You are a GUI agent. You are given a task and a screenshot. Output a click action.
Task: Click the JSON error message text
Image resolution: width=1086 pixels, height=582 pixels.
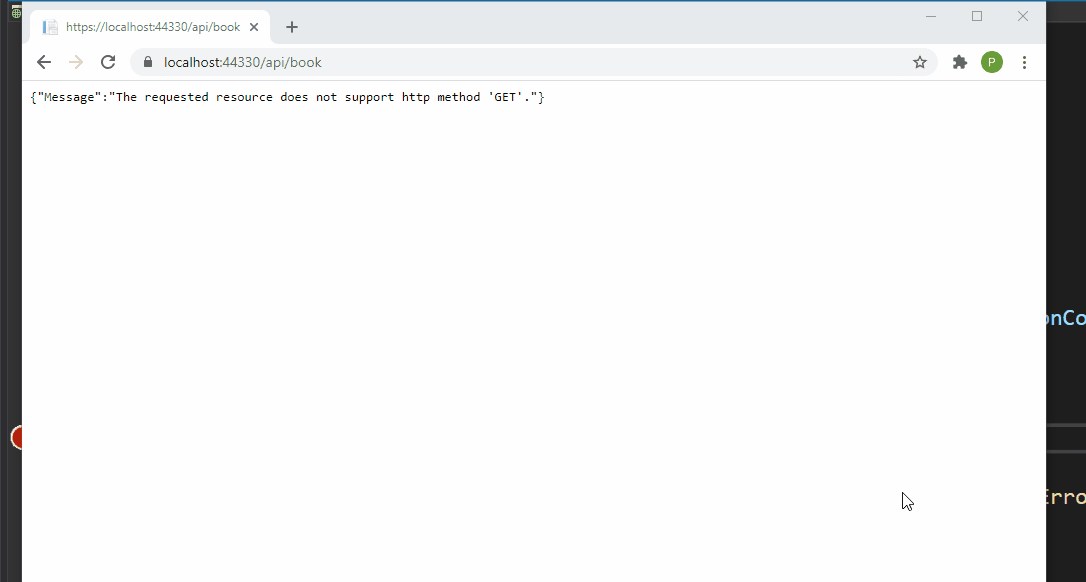click(286, 96)
